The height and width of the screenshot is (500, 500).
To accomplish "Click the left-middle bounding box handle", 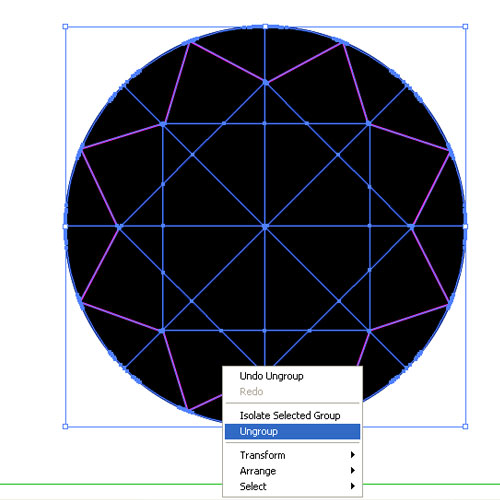I will click(65, 227).
